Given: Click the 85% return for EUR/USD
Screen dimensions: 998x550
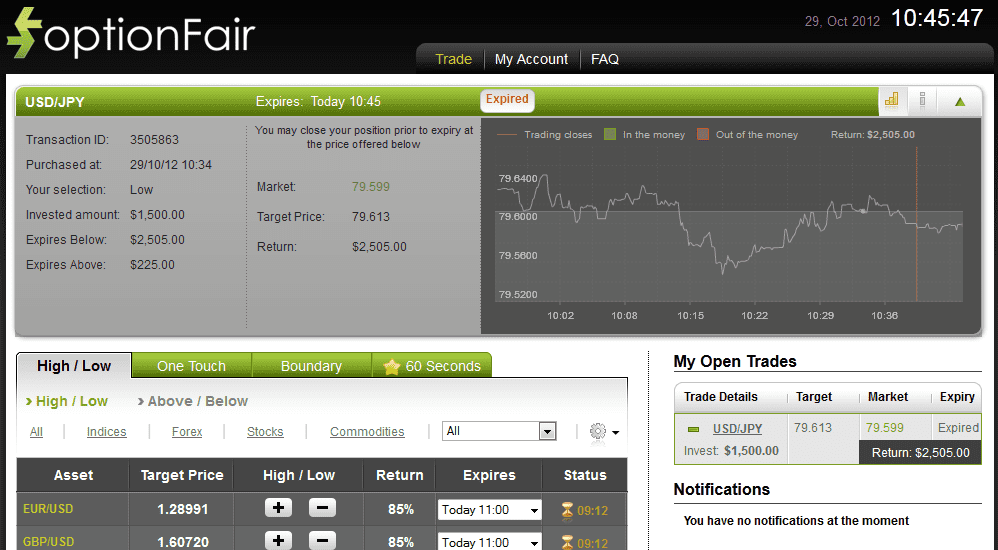Looking at the screenshot, I should [401, 509].
